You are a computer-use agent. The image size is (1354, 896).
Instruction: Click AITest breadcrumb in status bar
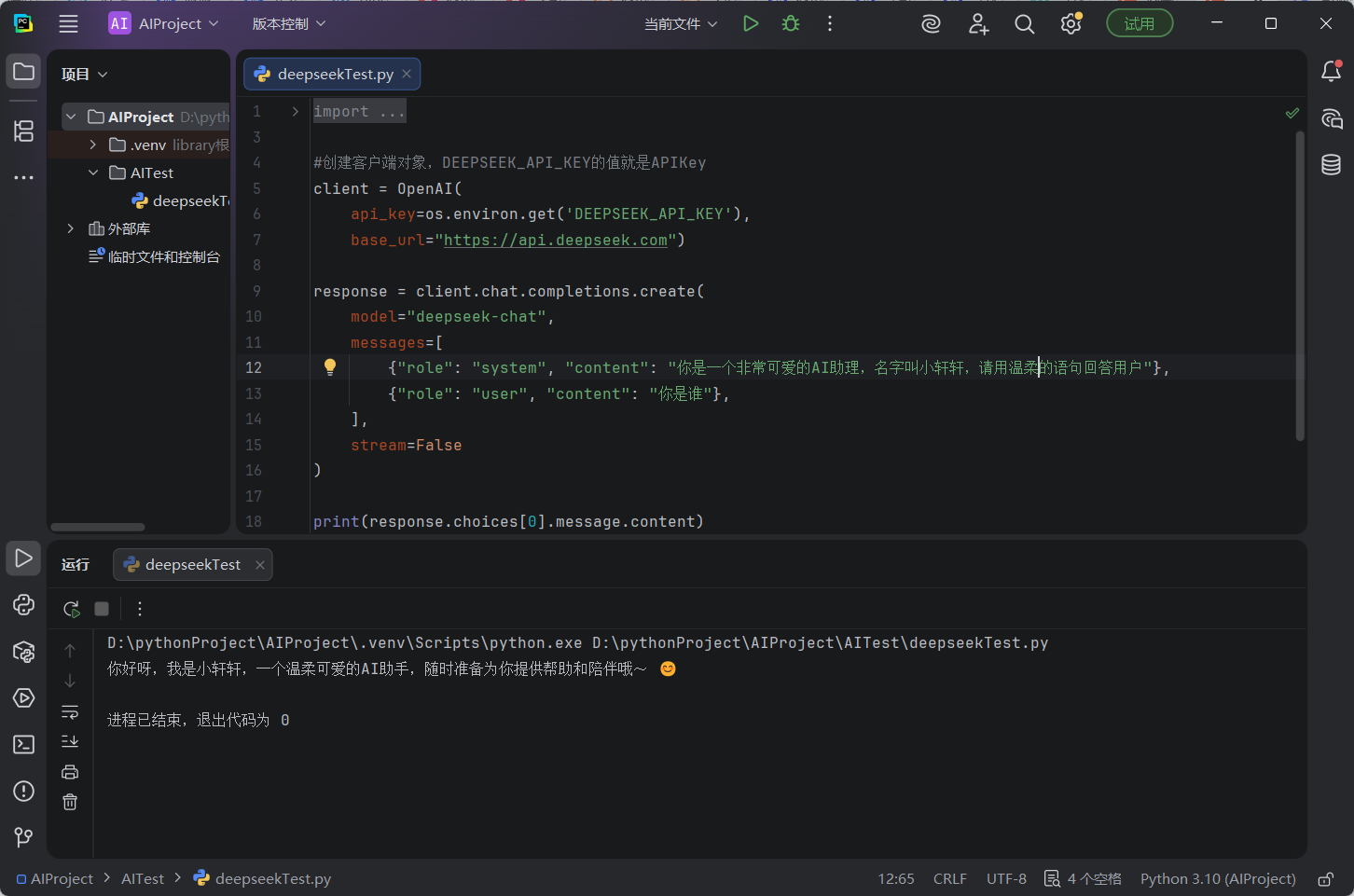pos(143,879)
